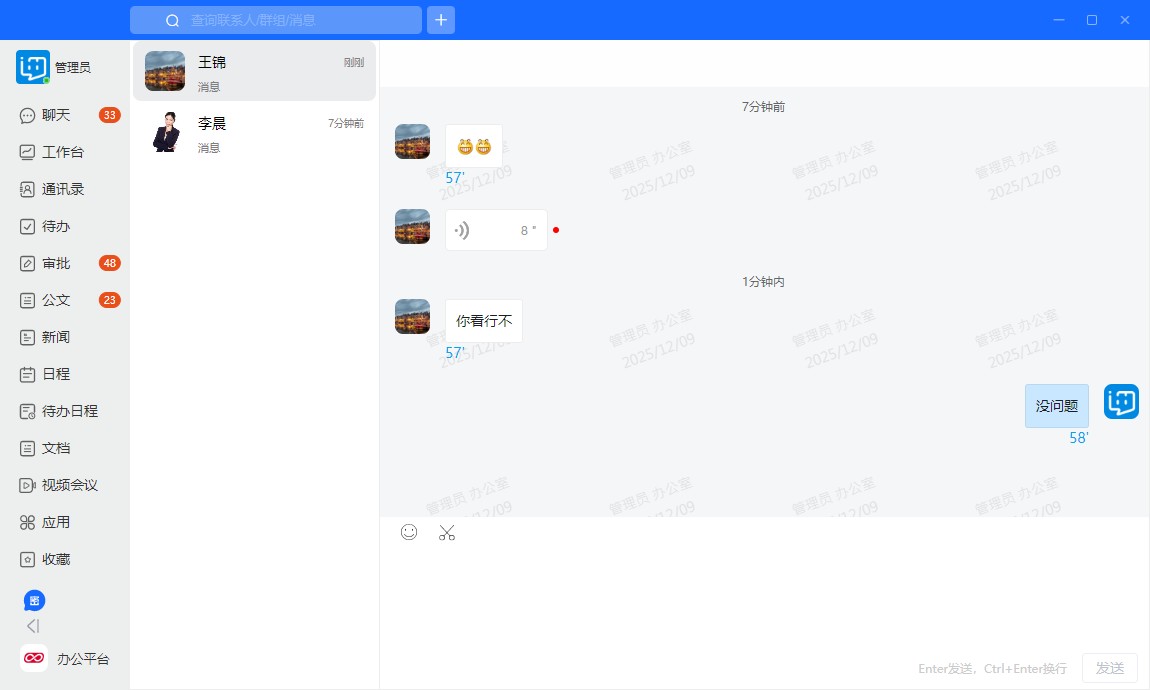Click the scissors screenshot tool icon

tap(447, 532)
